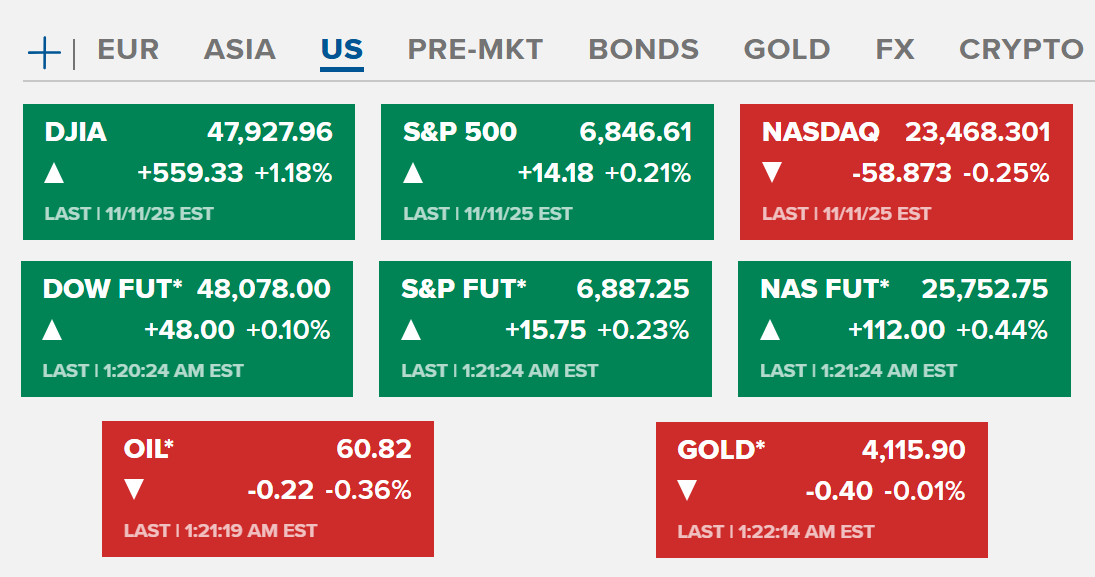1095x577 pixels.
Task: Open the S&P FUT futures quote
Action: pyautogui.click(x=463, y=290)
